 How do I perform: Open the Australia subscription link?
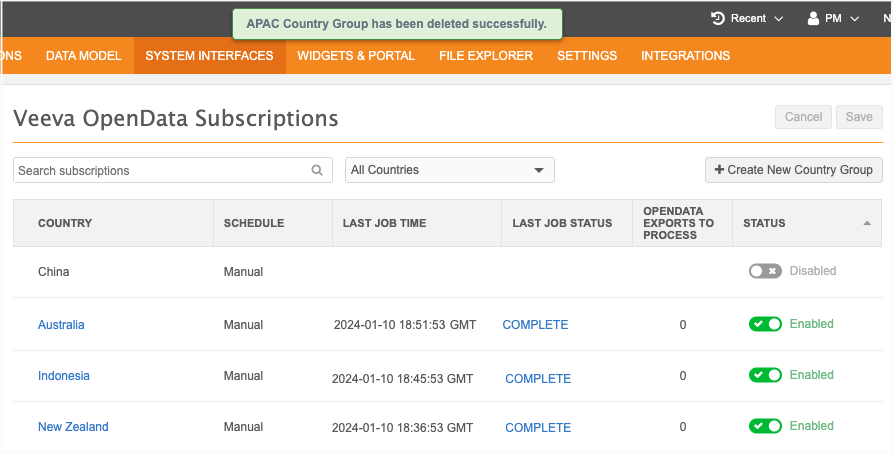(x=61, y=325)
